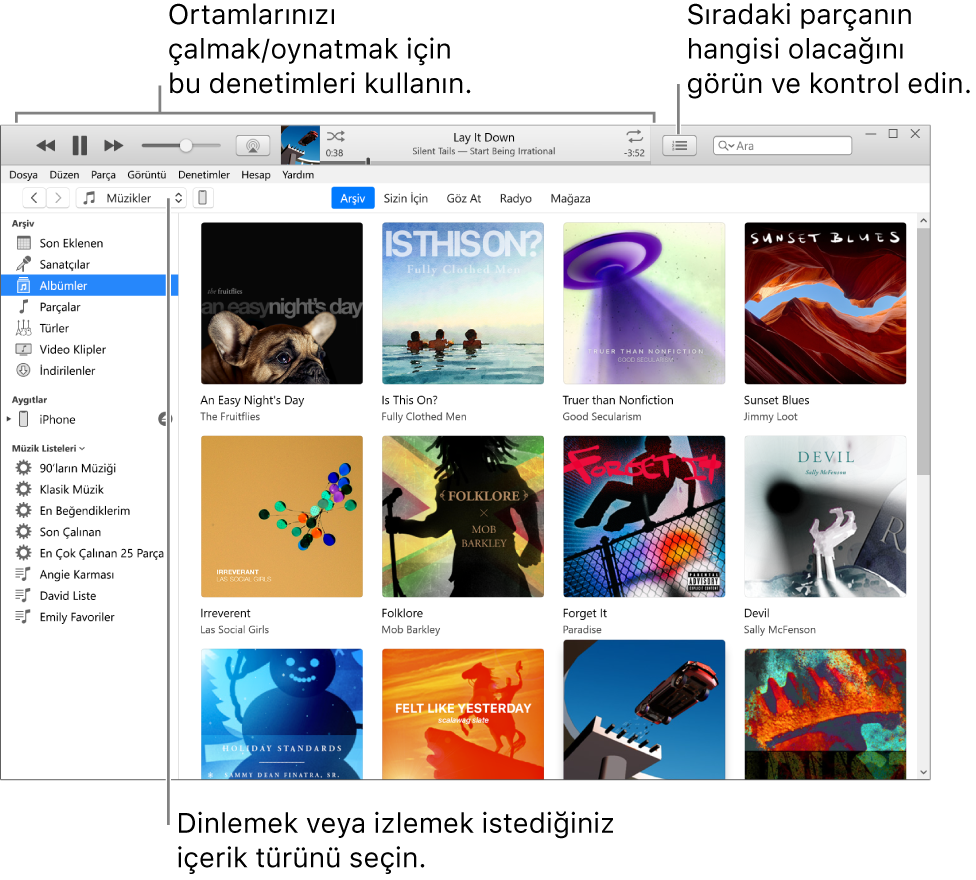Click the now playing album artwork
The width and height of the screenshot is (976, 880).
pos(301,145)
